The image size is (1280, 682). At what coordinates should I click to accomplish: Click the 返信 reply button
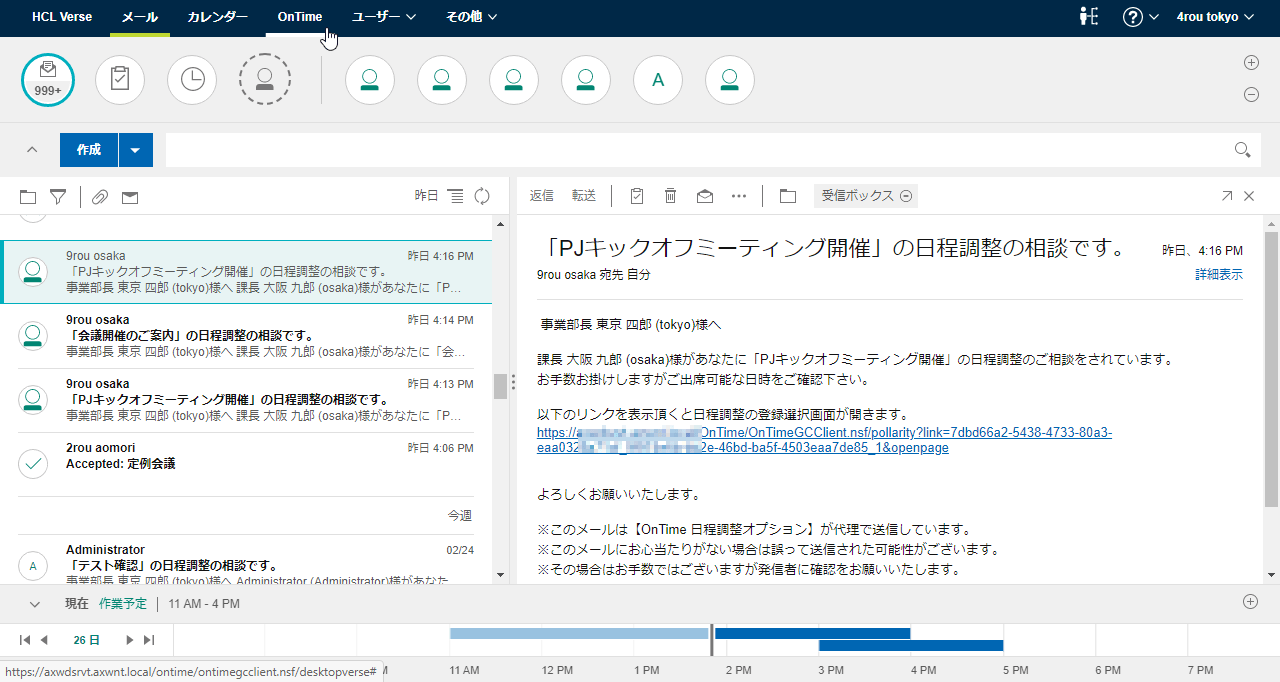click(541, 196)
